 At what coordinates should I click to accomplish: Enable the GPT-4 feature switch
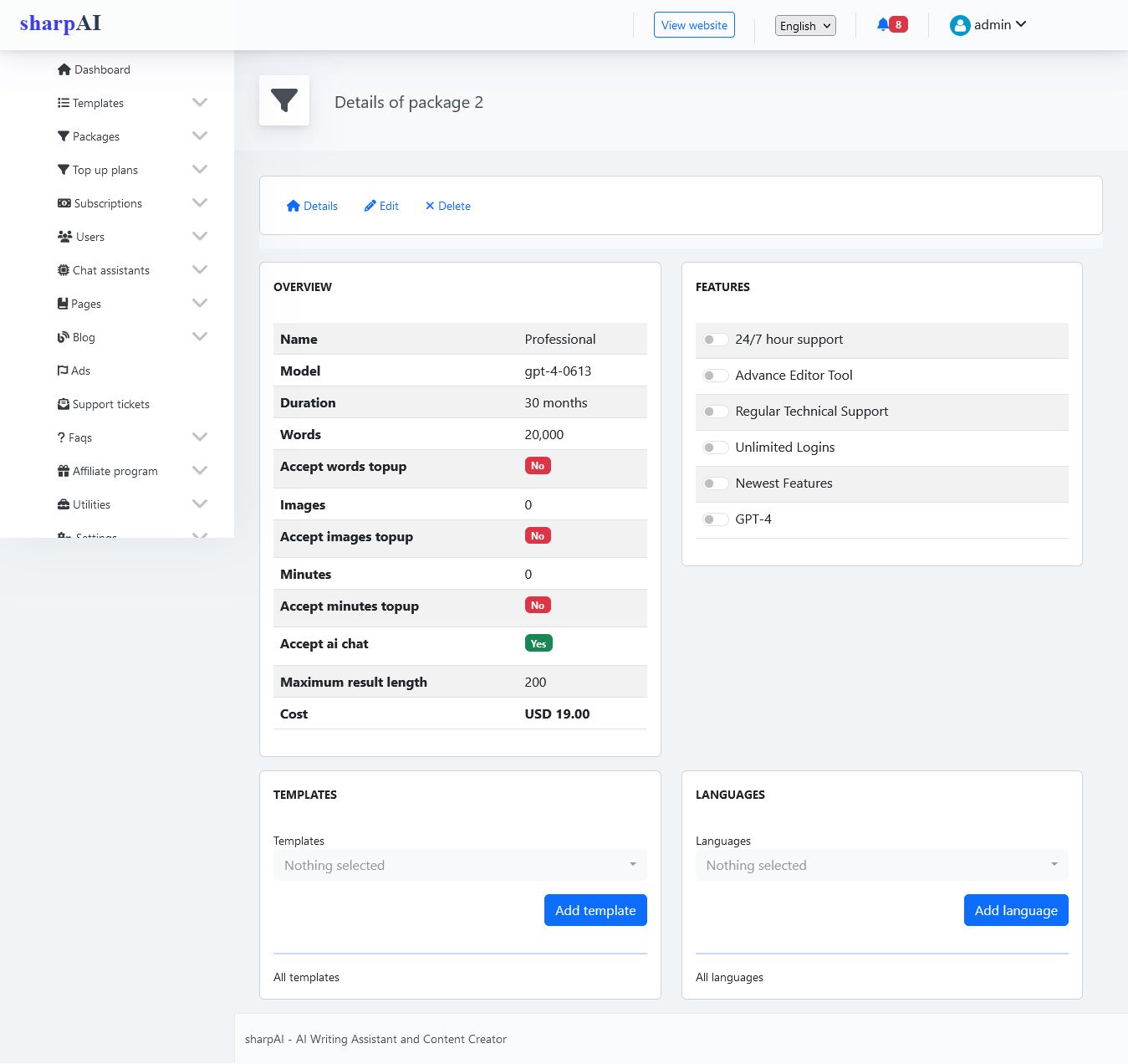[x=715, y=519]
